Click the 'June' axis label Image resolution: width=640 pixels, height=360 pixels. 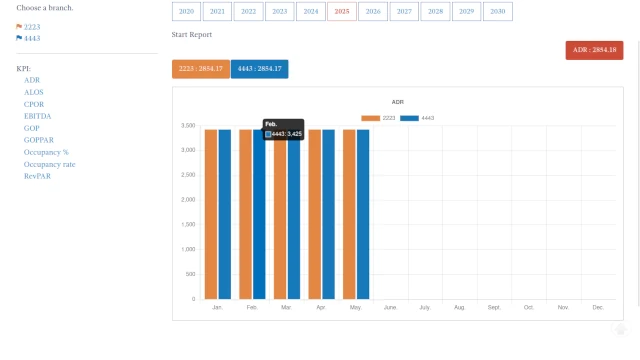390,307
